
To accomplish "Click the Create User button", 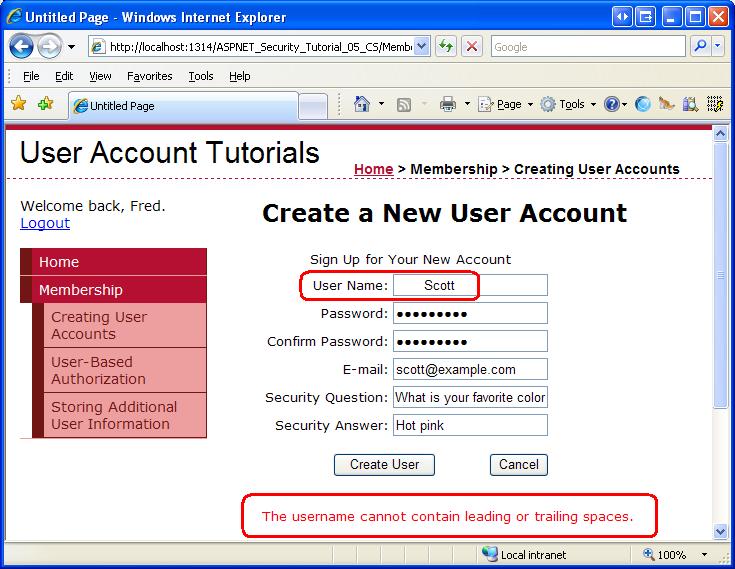I will coord(384,464).
